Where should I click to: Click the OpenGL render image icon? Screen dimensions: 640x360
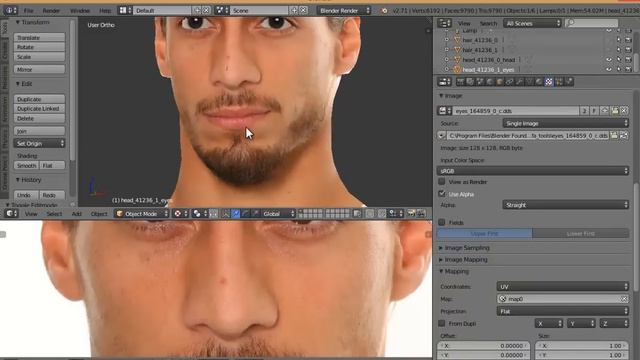point(411,213)
